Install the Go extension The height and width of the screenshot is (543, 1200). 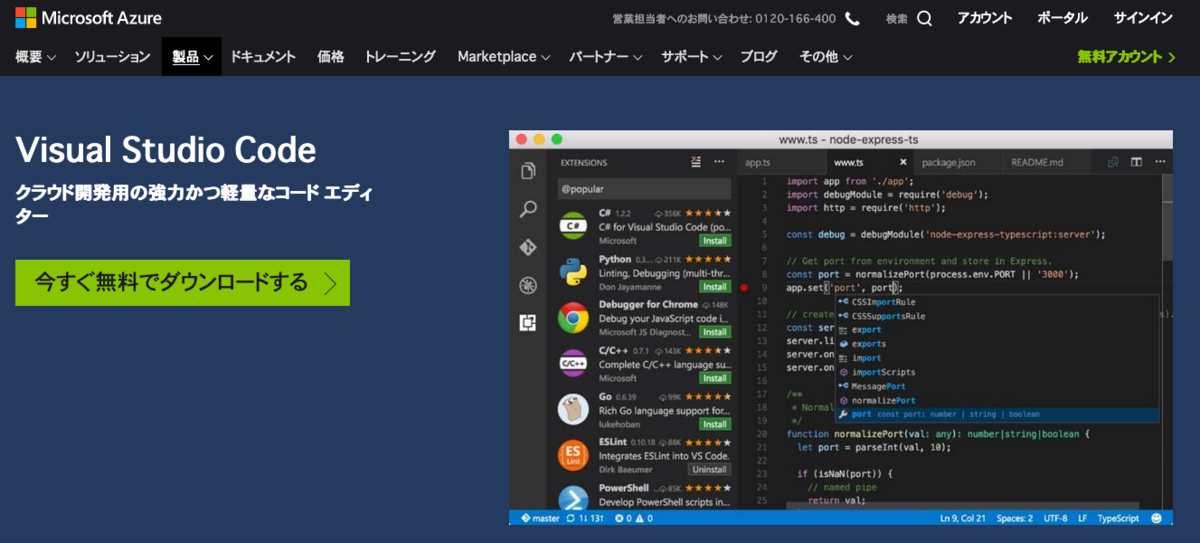tap(715, 424)
